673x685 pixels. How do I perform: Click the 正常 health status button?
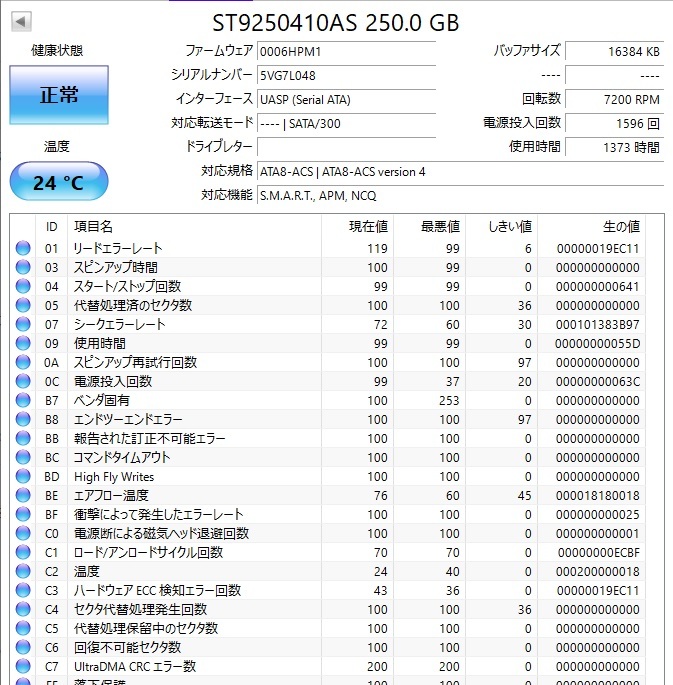point(59,95)
